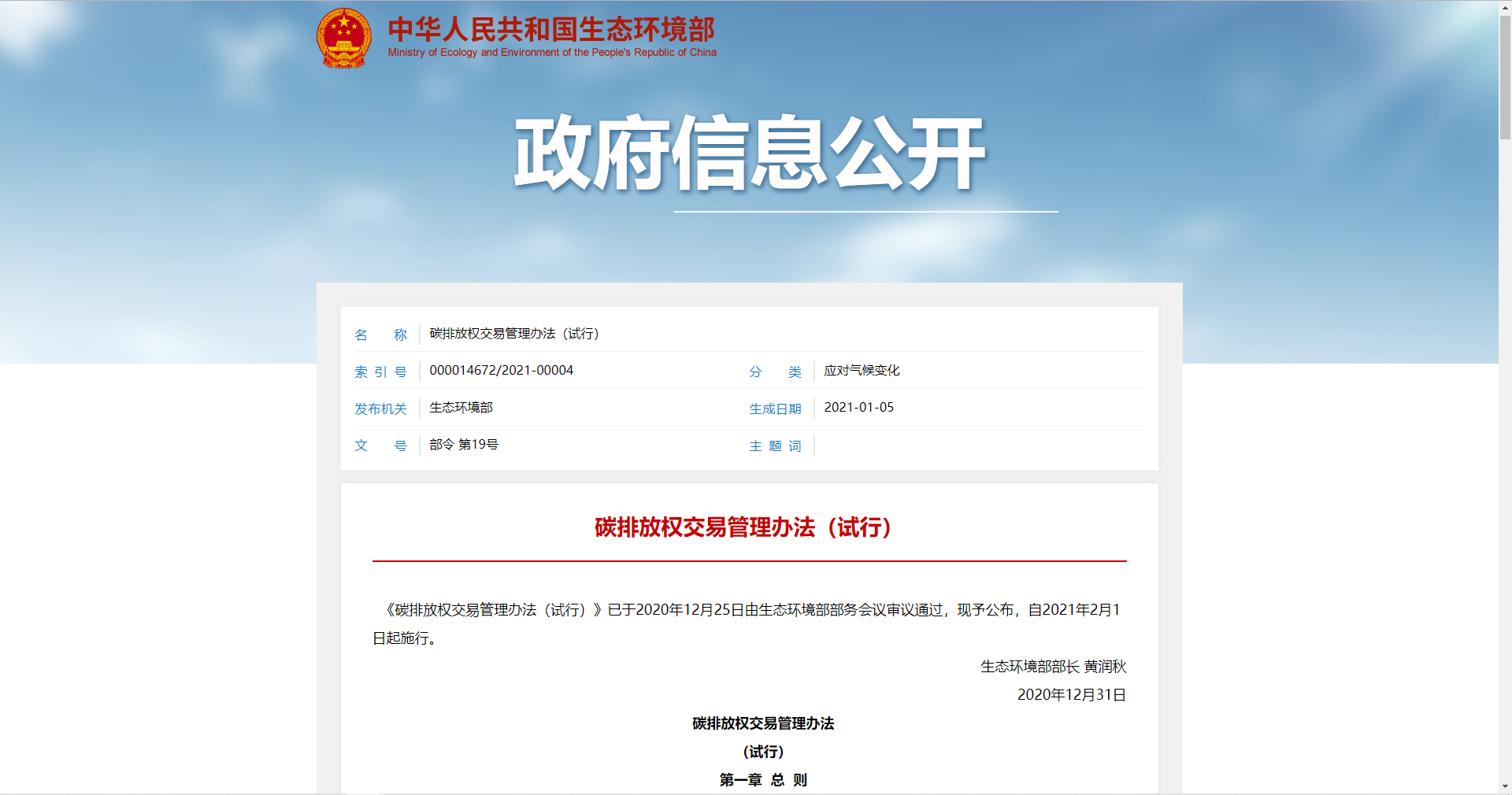
Task: Click the 发布机关 label
Action: coord(380,409)
